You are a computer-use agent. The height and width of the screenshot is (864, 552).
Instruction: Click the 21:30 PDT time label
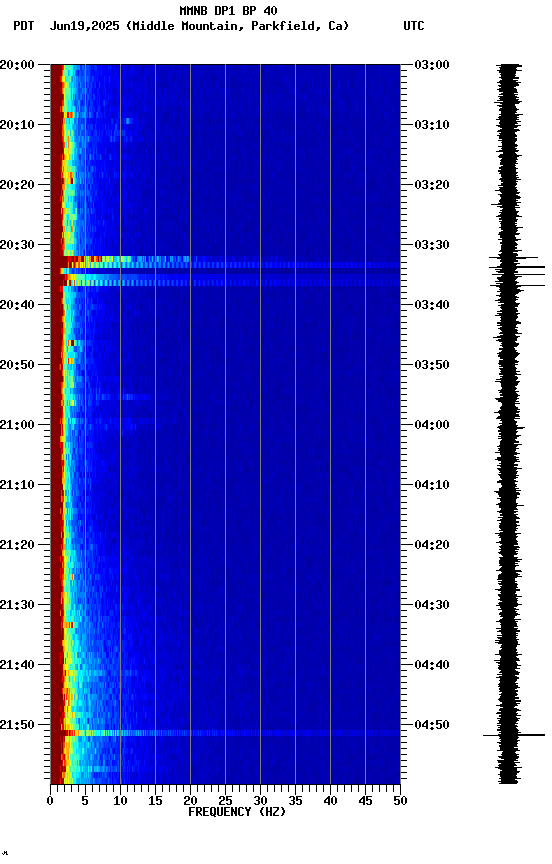pyautogui.click(x=17, y=605)
